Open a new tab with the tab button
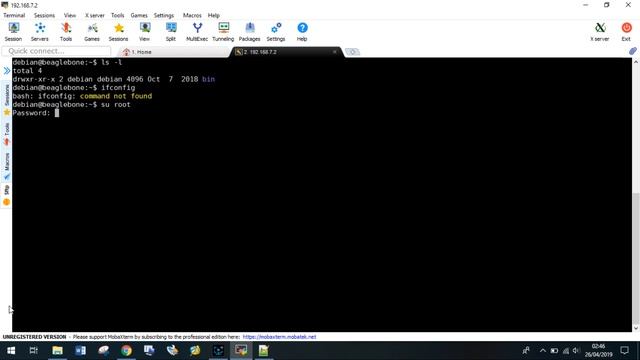This screenshot has width=640, height=360. [x=352, y=52]
